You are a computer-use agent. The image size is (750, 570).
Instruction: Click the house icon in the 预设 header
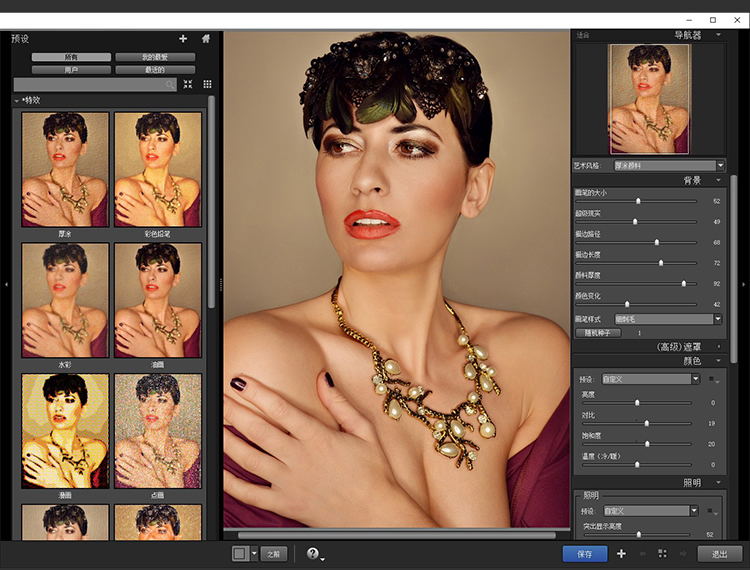click(x=206, y=39)
